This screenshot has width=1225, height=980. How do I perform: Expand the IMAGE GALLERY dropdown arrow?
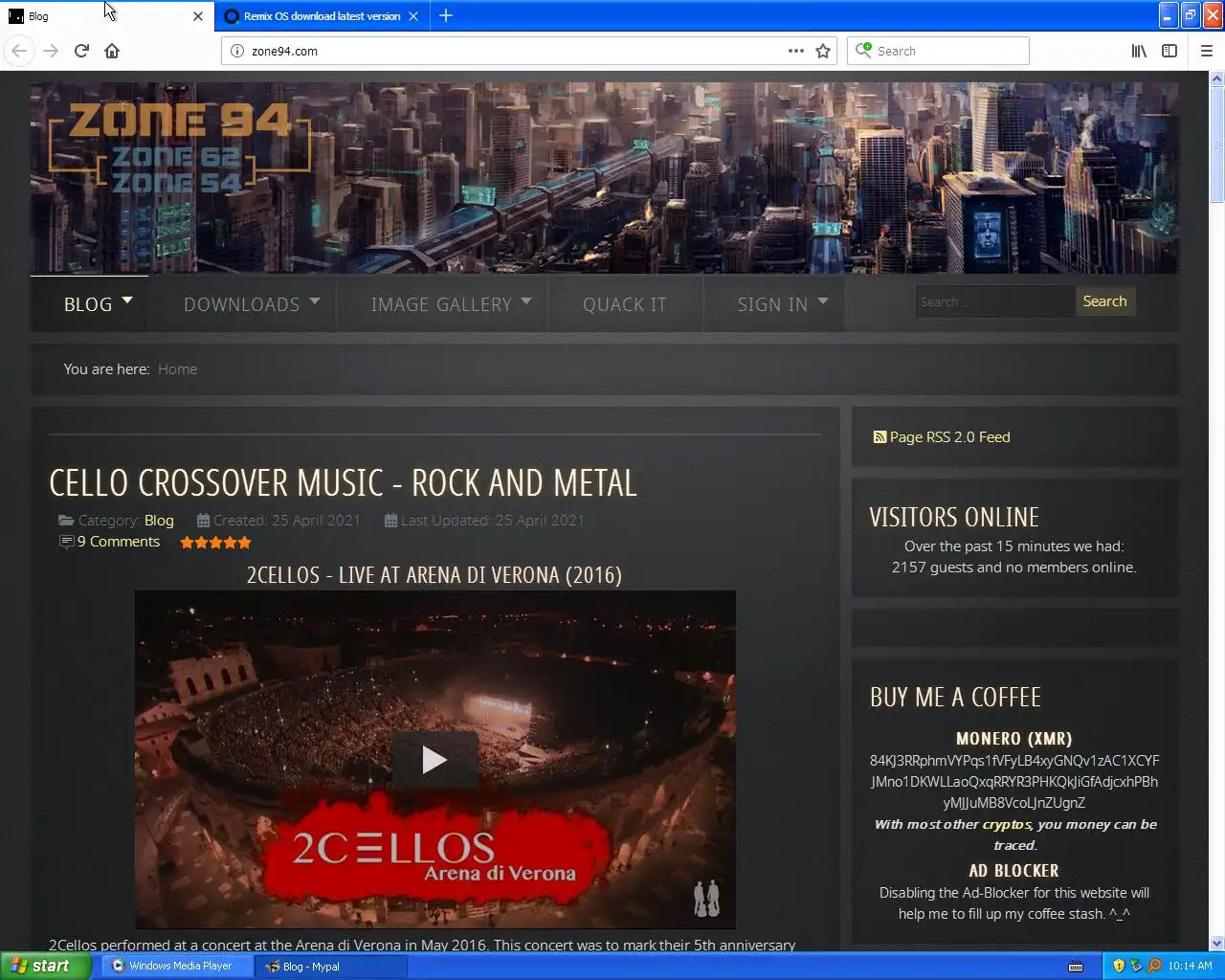point(526,301)
